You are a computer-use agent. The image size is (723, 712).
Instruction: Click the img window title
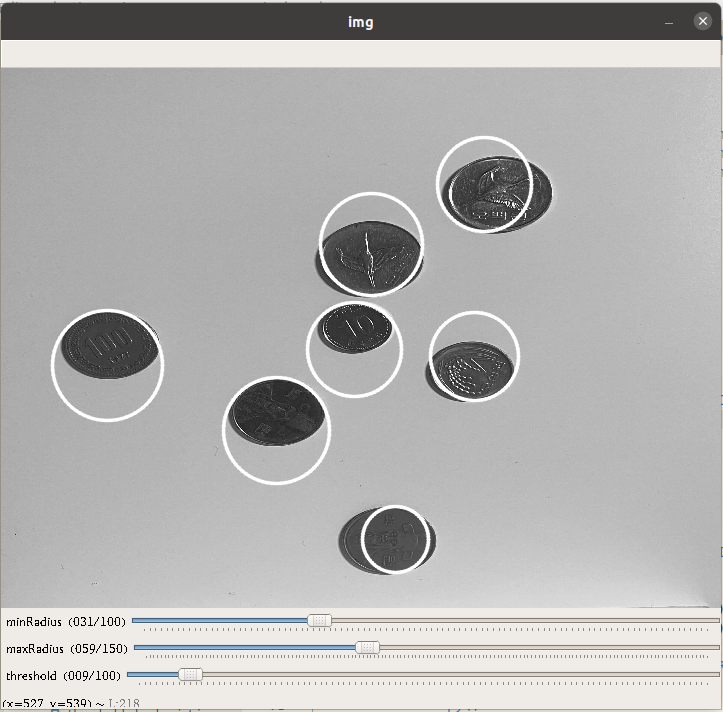pos(361,22)
